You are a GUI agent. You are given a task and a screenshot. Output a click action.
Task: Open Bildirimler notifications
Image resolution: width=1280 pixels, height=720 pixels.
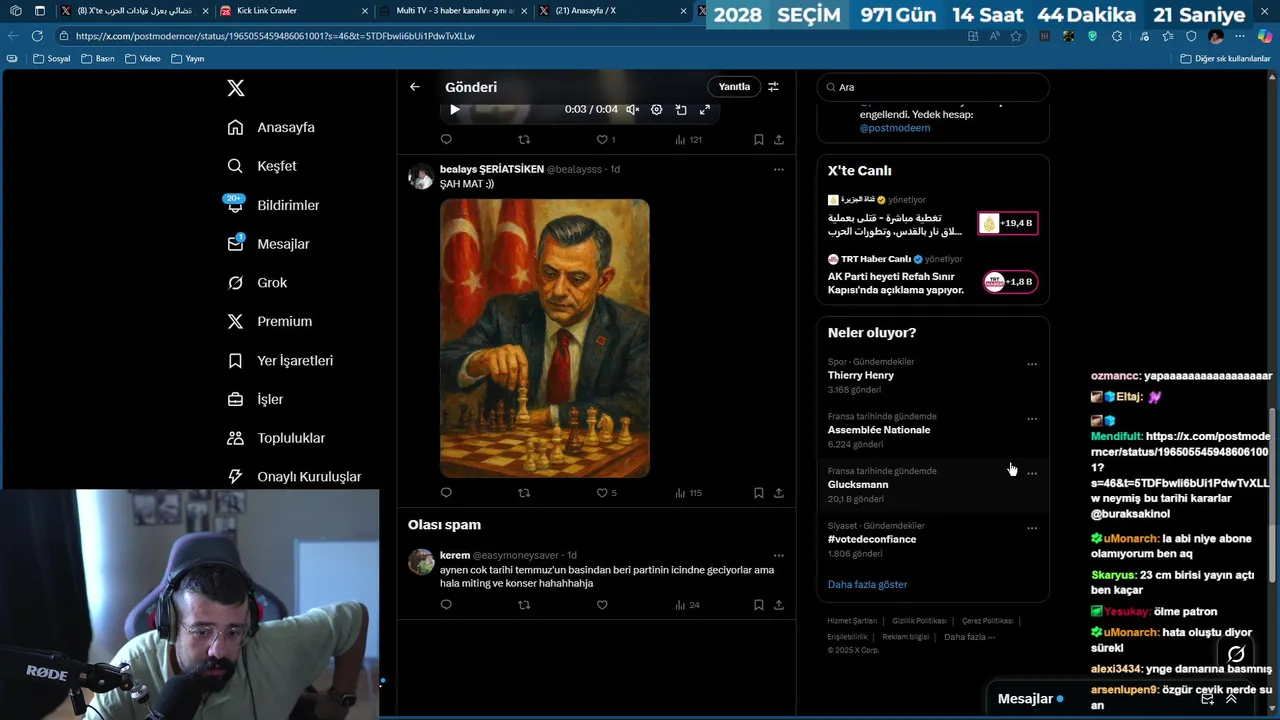click(273, 205)
